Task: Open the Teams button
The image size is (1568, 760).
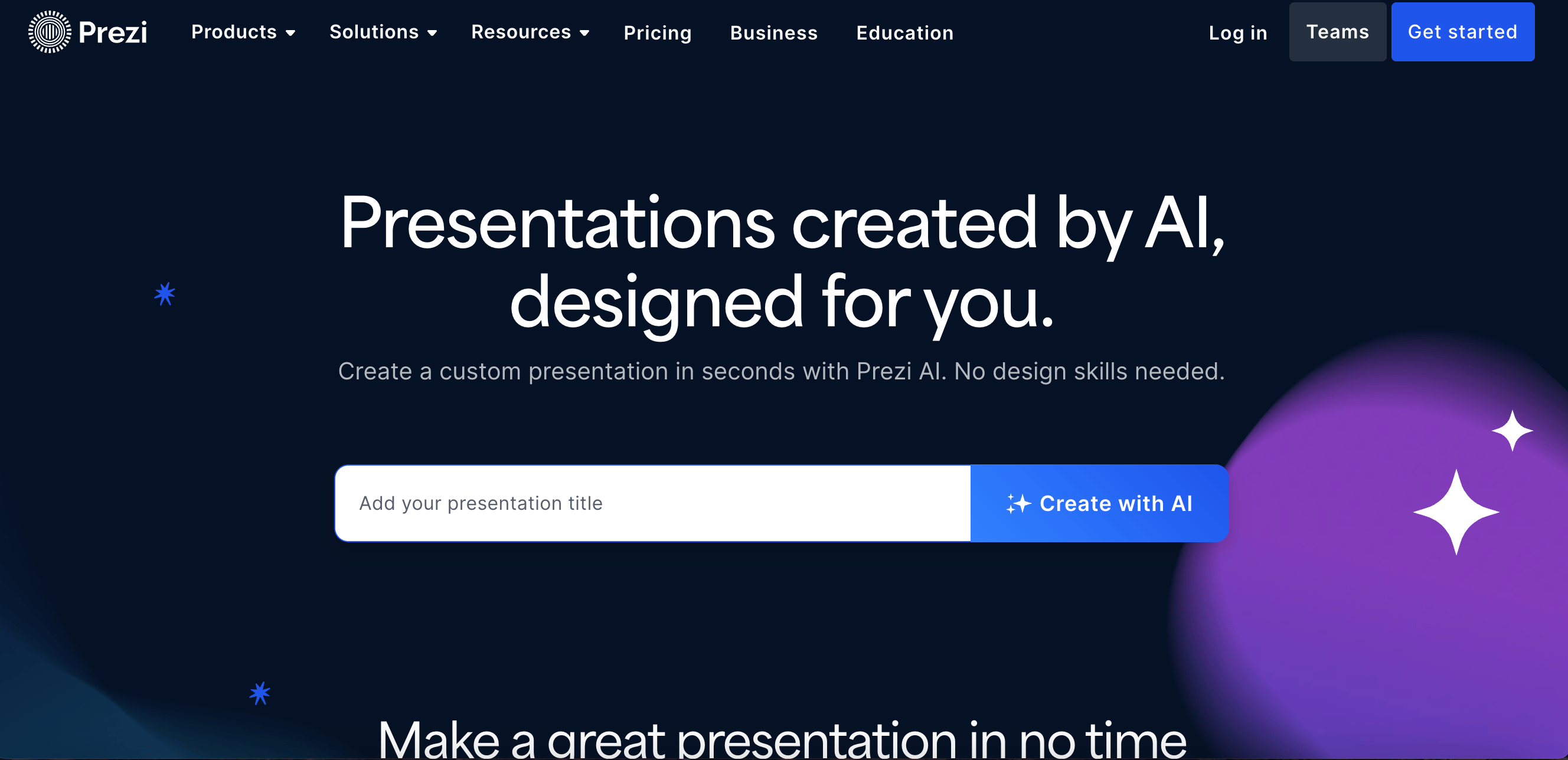Action: (1337, 32)
